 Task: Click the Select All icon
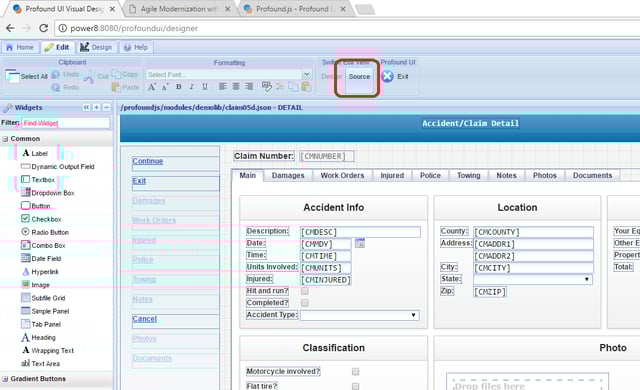[x=12, y=76]
